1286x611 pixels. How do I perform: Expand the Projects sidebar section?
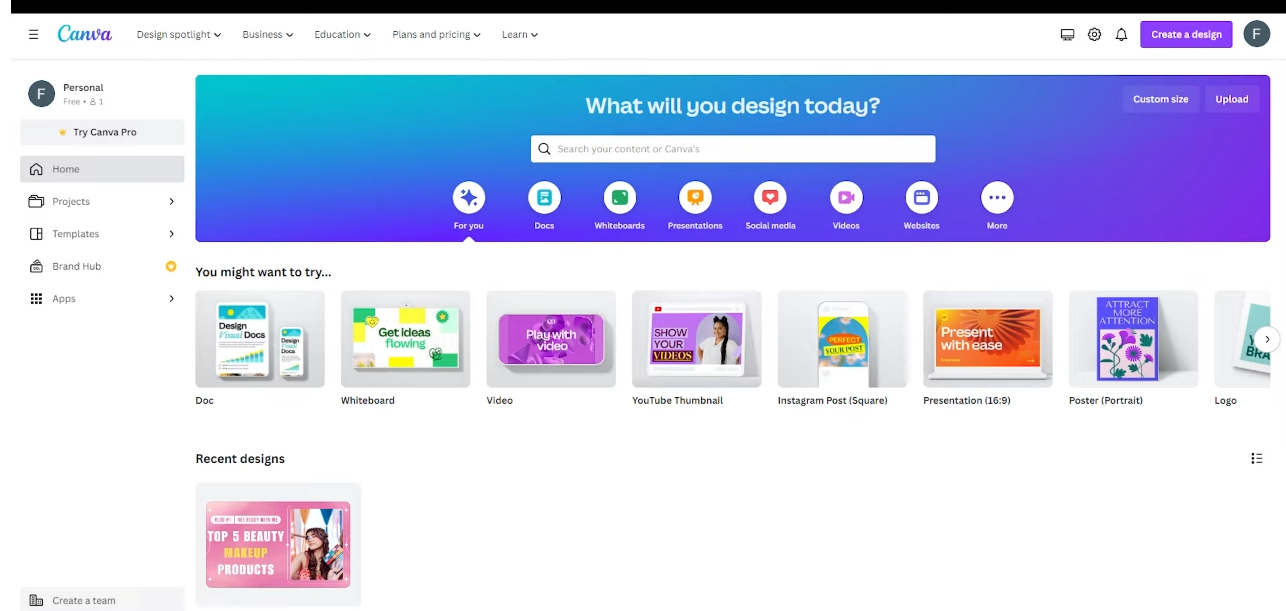[x=171, y=201]
